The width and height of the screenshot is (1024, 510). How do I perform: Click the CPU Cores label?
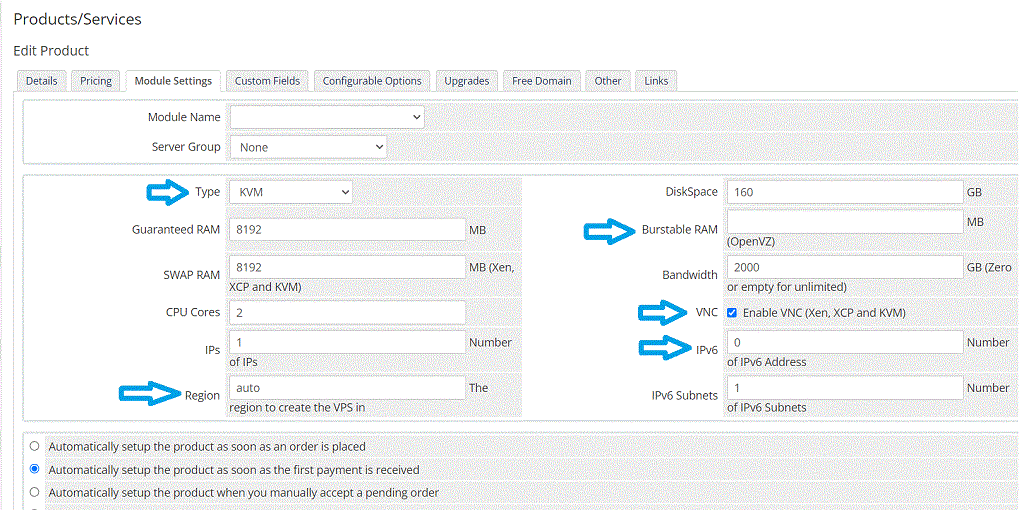193,313
